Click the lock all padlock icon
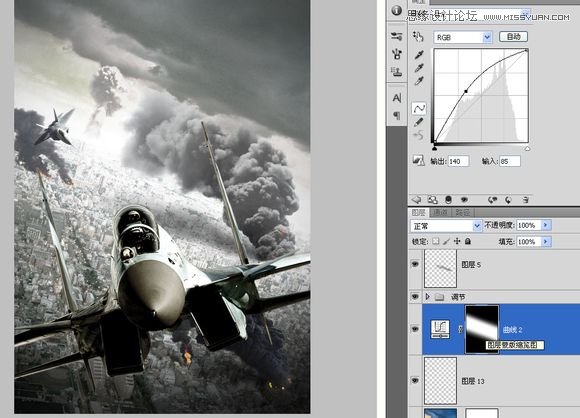This screenshot has width=580, height=418. point(468,241)
